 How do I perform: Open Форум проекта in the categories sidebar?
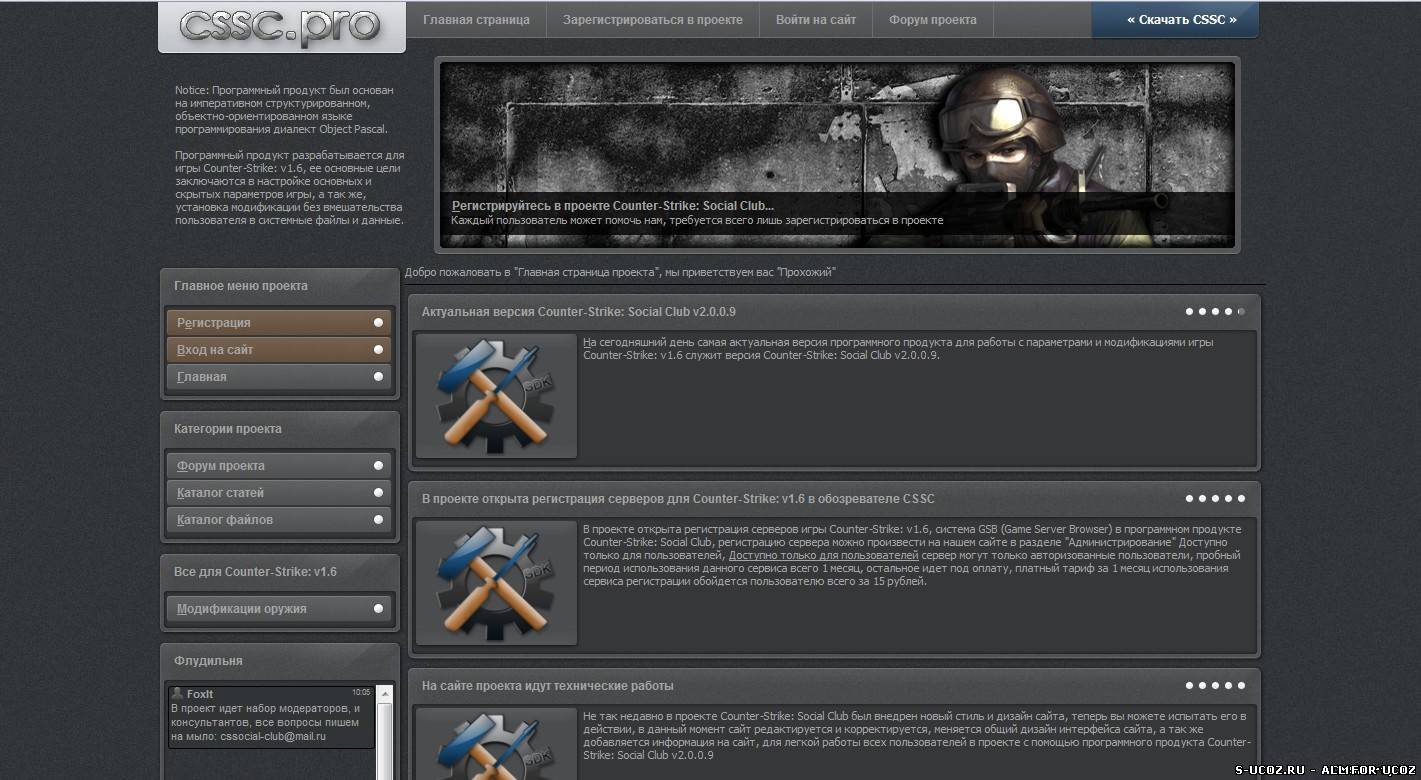[278, 466]
